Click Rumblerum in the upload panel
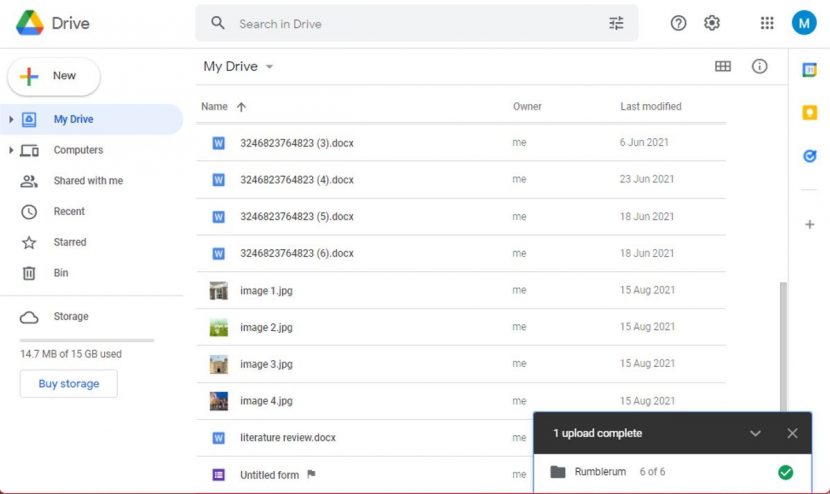Screen dimensions: 830x494 [600, 472]
